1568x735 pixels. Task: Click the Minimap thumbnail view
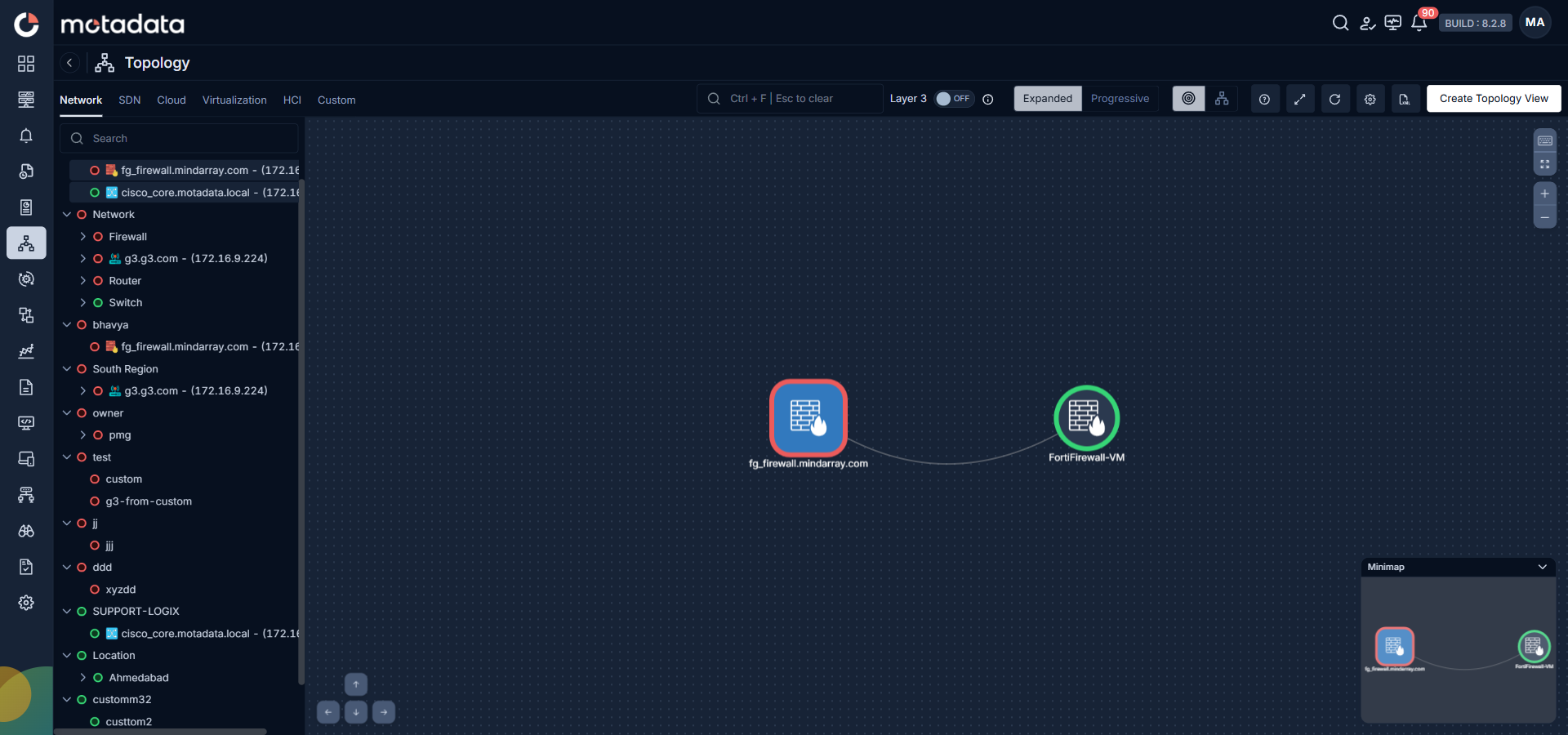(x=1459, y=650)
